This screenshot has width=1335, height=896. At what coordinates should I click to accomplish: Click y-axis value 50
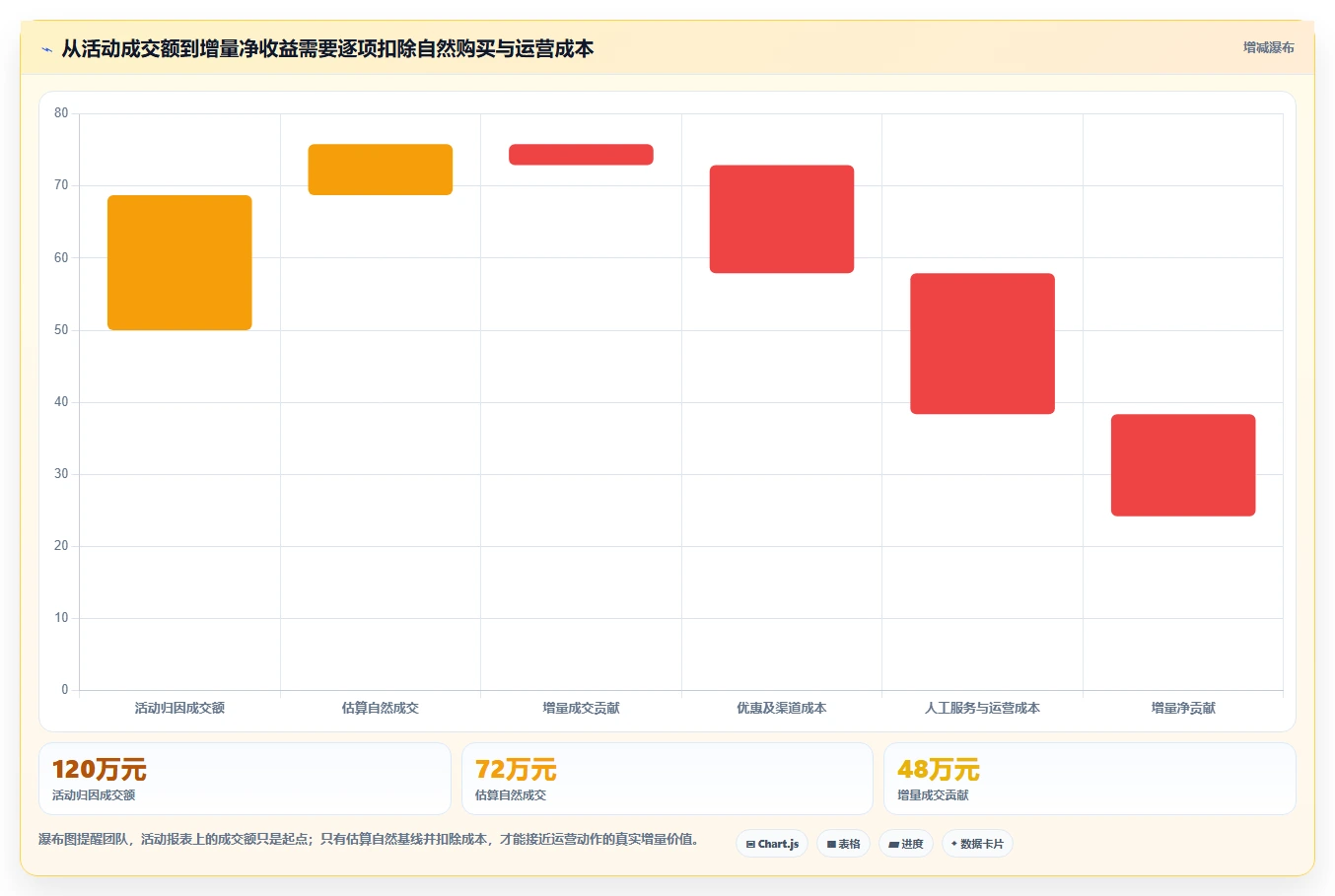61,330
